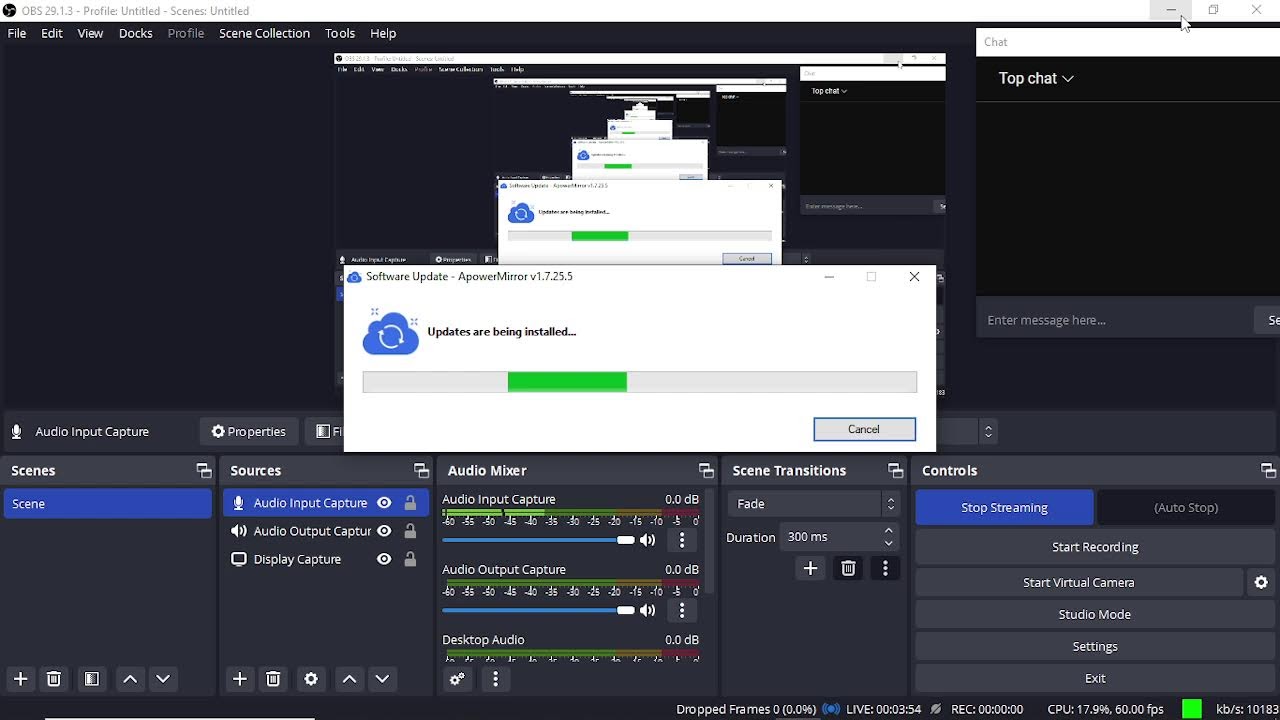Open Audio Mixer menu three dots at bottom
Image resolution: width=1280 pixels, height=720 pixels.
(x=495, y=679)
